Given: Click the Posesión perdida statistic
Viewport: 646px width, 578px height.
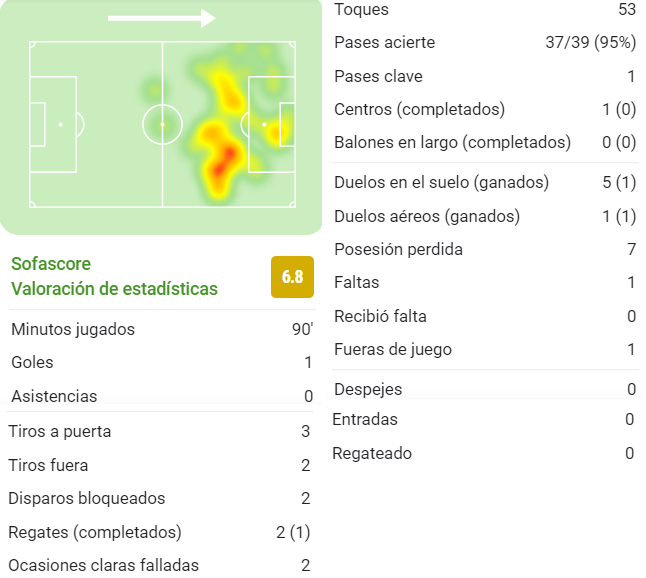Looking at the screenshot, I should [485, 249].
